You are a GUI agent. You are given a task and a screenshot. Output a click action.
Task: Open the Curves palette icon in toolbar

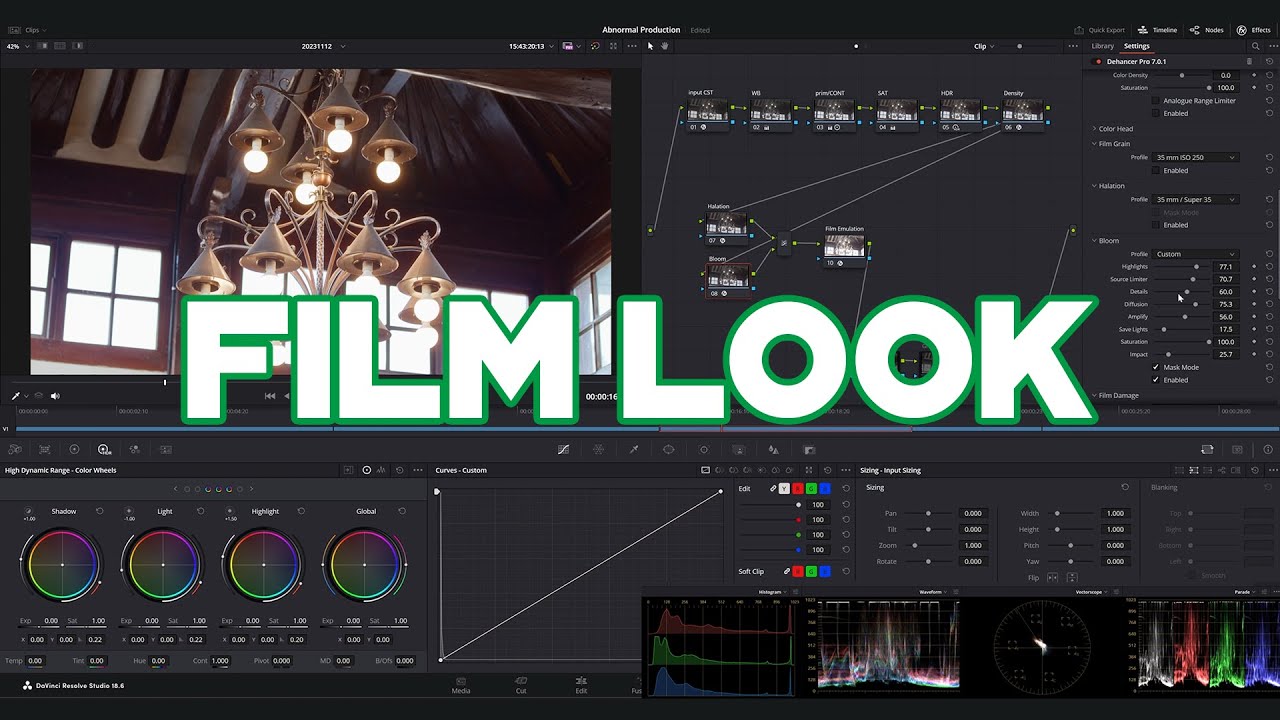(563, 450)
